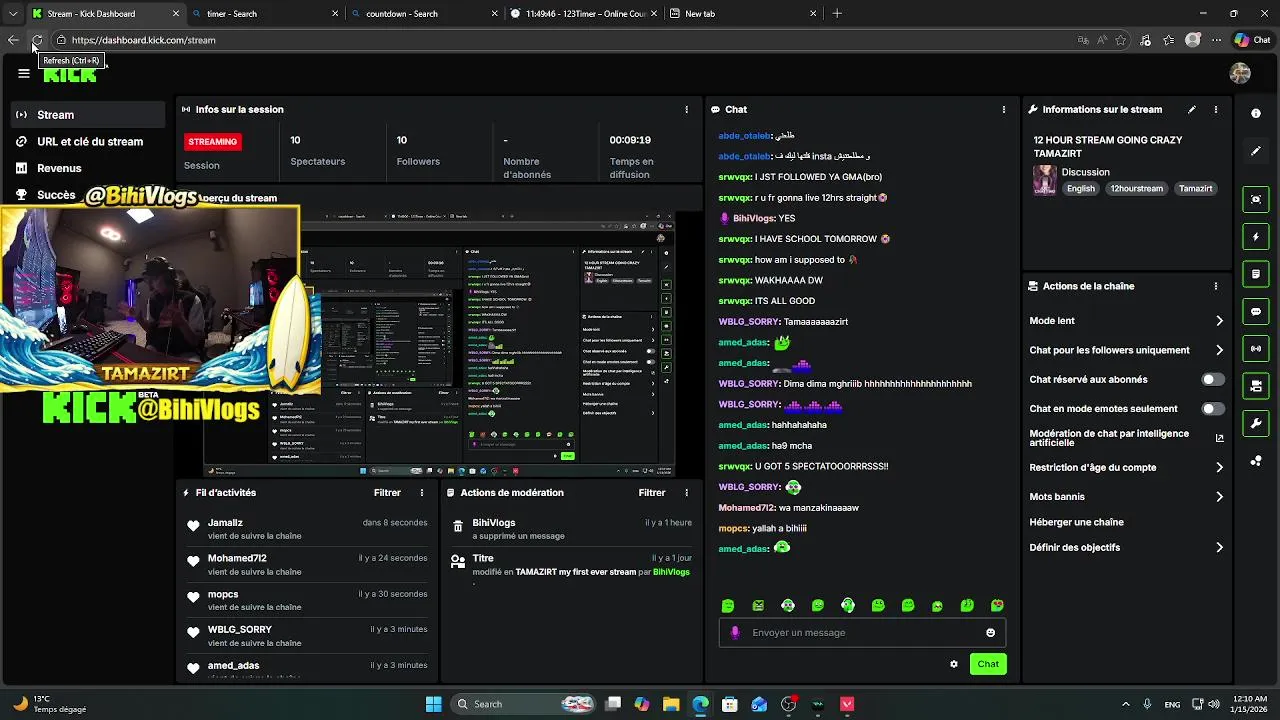The height and width of the screenshot is (720, 1280).
Task: Open a new browser tab
Action: pos(837,14)
